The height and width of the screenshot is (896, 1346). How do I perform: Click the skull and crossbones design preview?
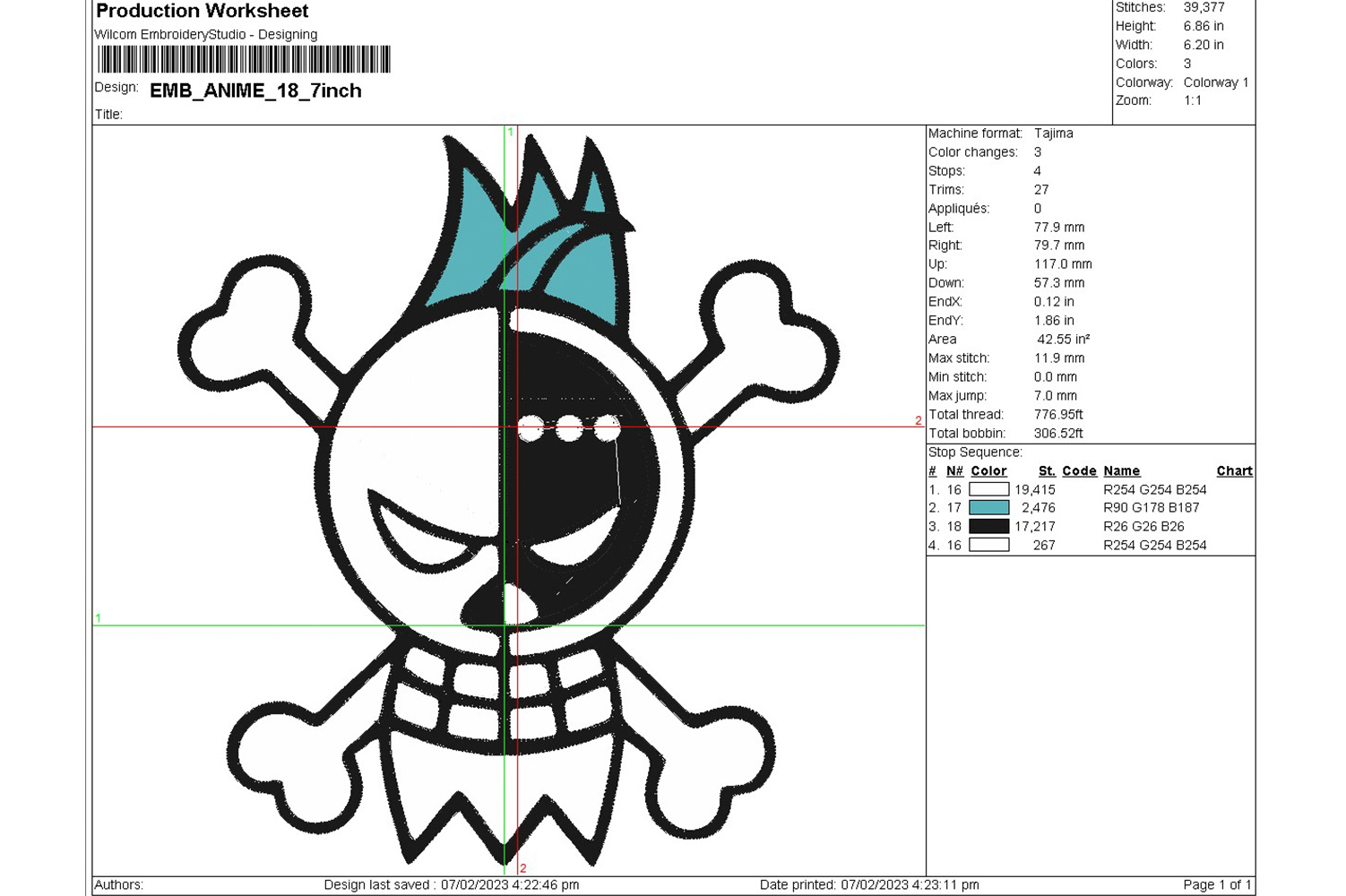coord(509,500)
